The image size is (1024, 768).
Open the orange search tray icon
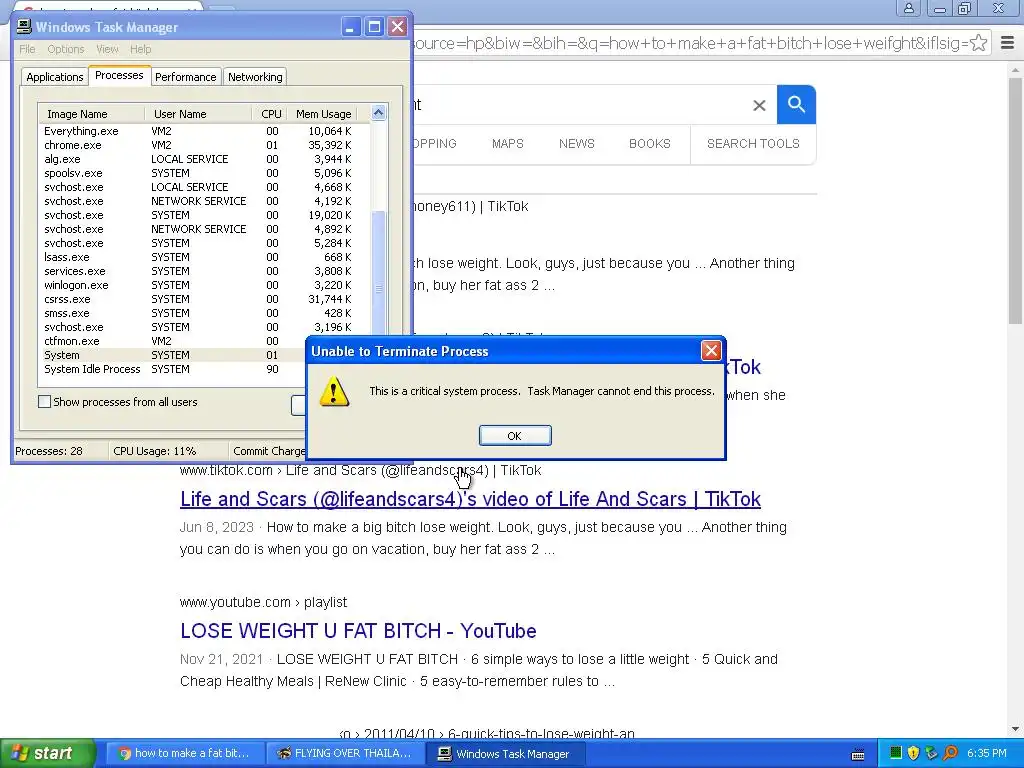(x=950, y=753)
